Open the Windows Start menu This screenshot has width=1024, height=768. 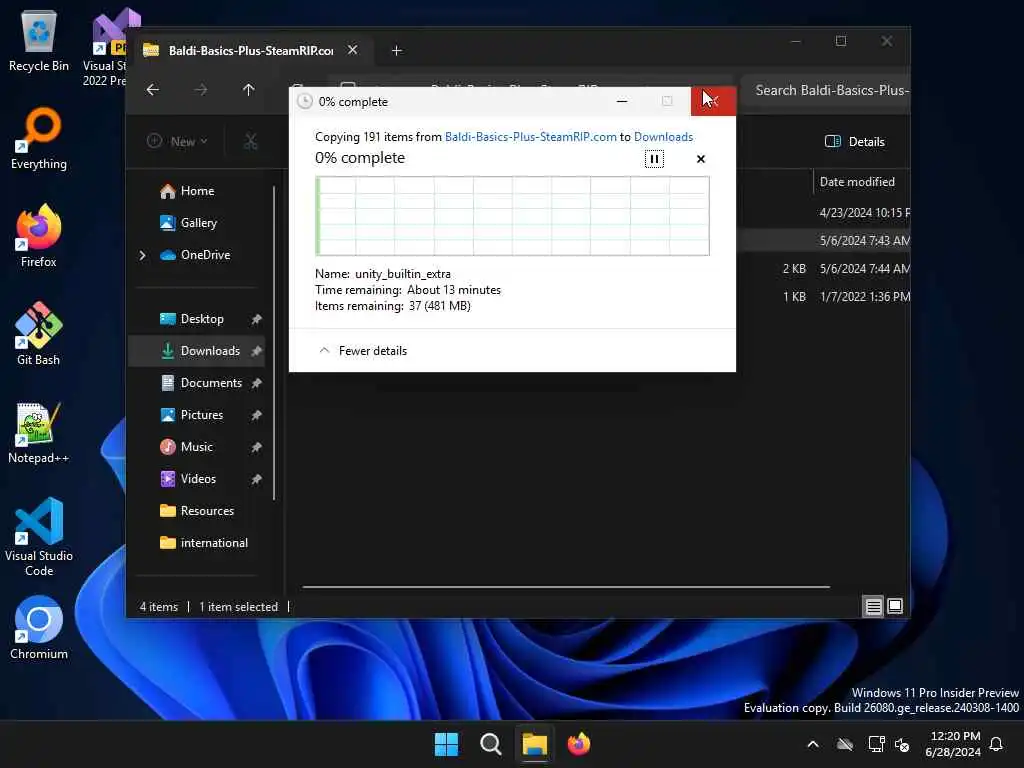click(447, 744)
